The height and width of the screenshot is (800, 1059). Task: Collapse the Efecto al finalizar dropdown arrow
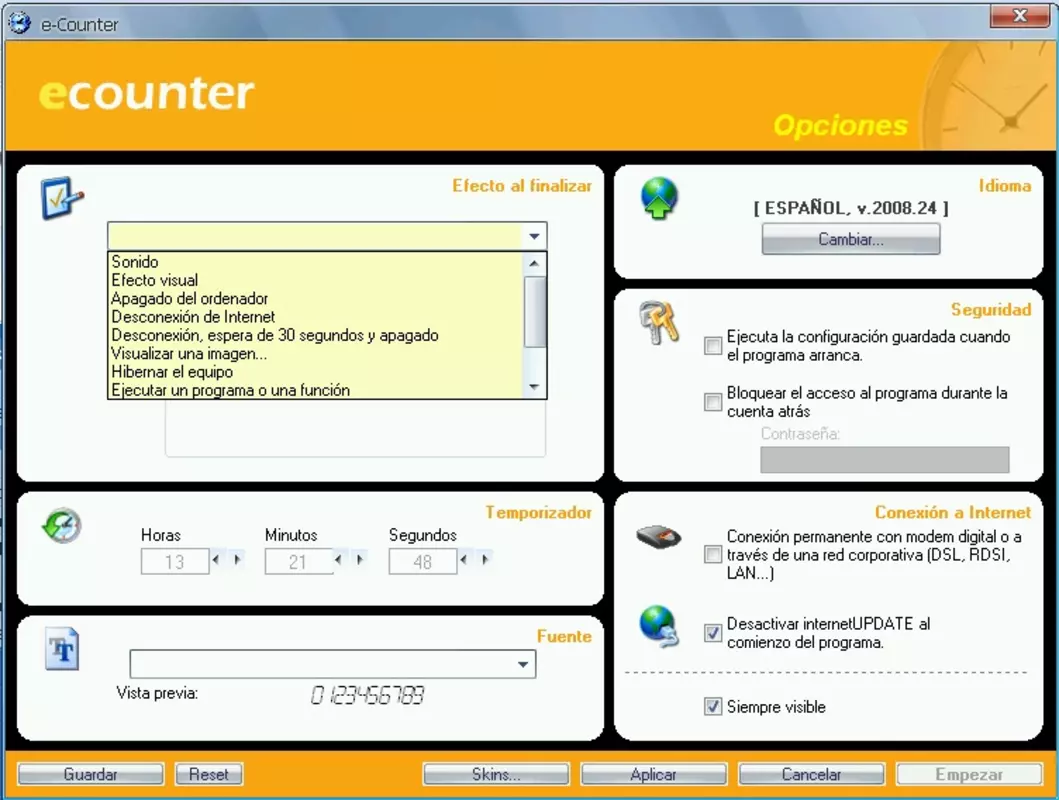tap(534, 236)
